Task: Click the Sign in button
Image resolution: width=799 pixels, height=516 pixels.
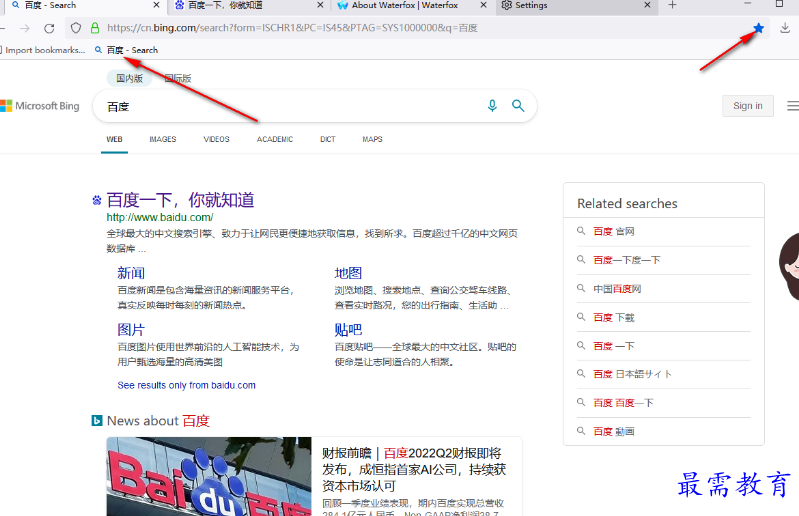Action: pyautogui.click(x=747, y=106)
